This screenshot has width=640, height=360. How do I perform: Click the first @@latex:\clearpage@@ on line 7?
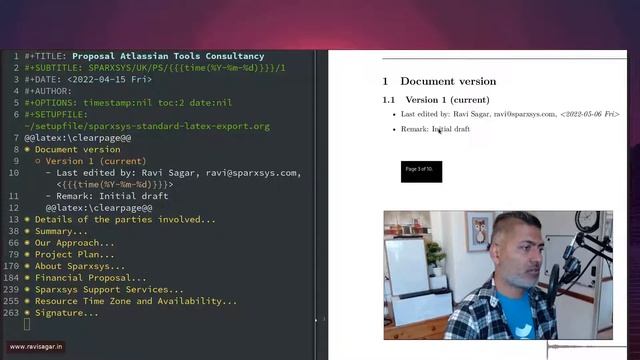(x=78, y=138)
